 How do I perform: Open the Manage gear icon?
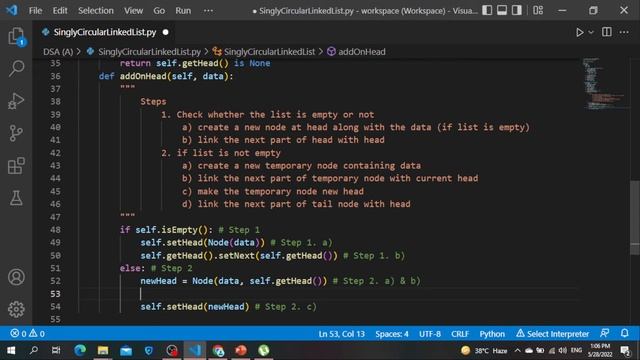point(16,309)
